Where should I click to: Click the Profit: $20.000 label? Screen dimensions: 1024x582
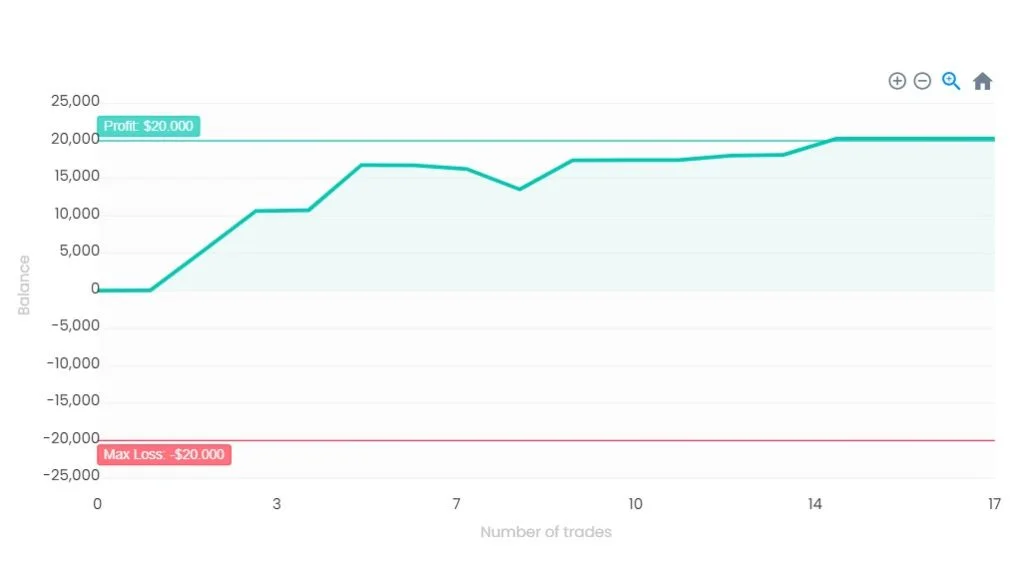coord(148,126)
